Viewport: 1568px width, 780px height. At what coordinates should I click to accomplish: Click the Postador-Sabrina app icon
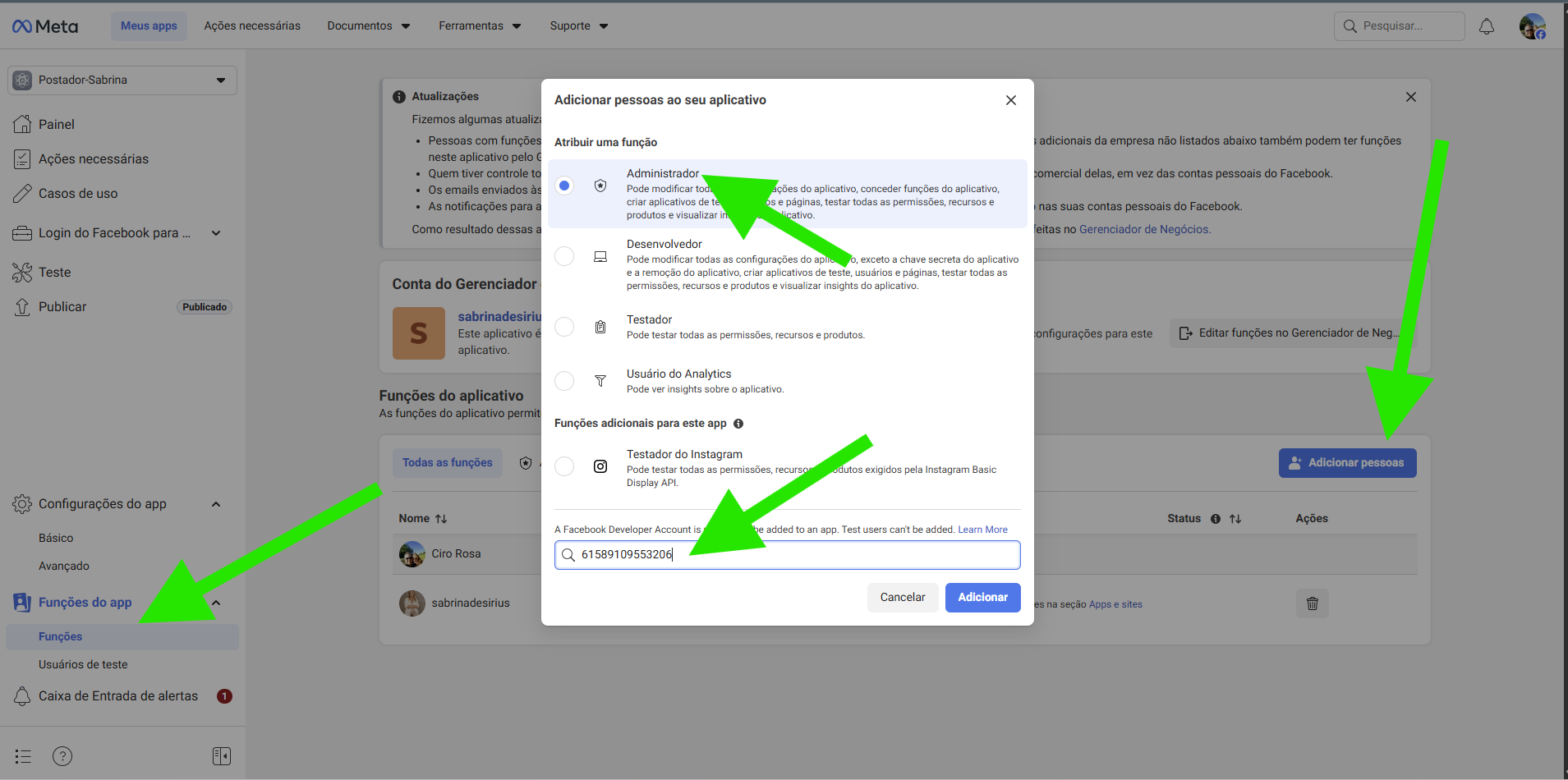[x=23, y=80]
